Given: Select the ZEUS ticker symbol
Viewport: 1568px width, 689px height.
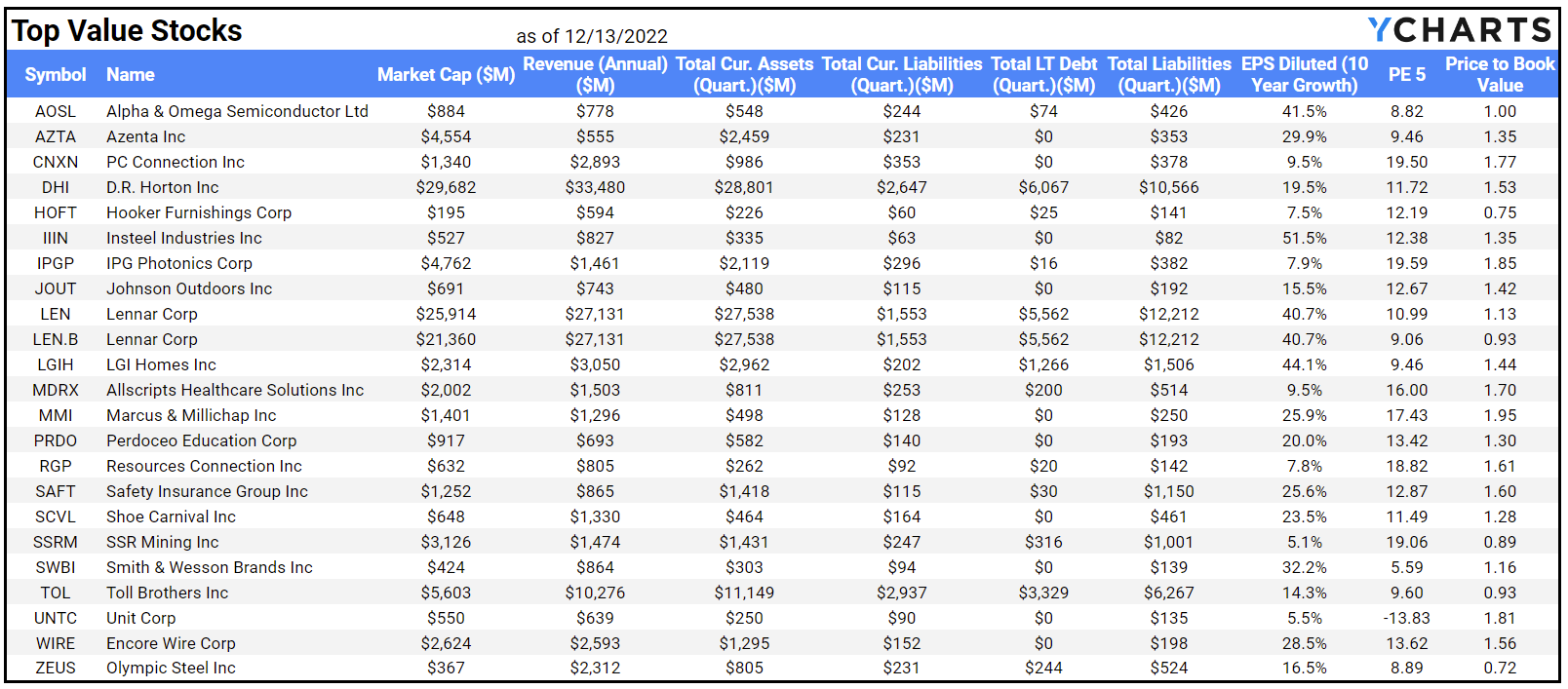Looking at the screenshot, I should tap(56, 668).
